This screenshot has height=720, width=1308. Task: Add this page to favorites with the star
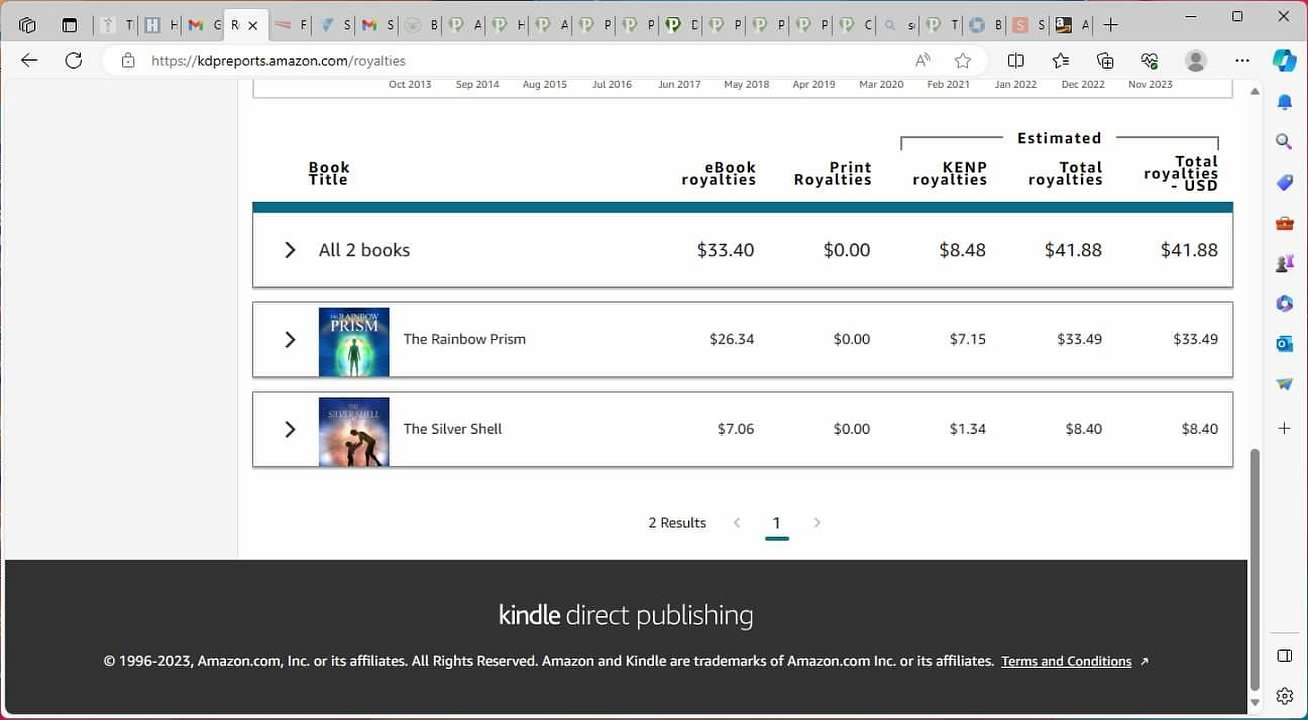[x=962, y=61]
